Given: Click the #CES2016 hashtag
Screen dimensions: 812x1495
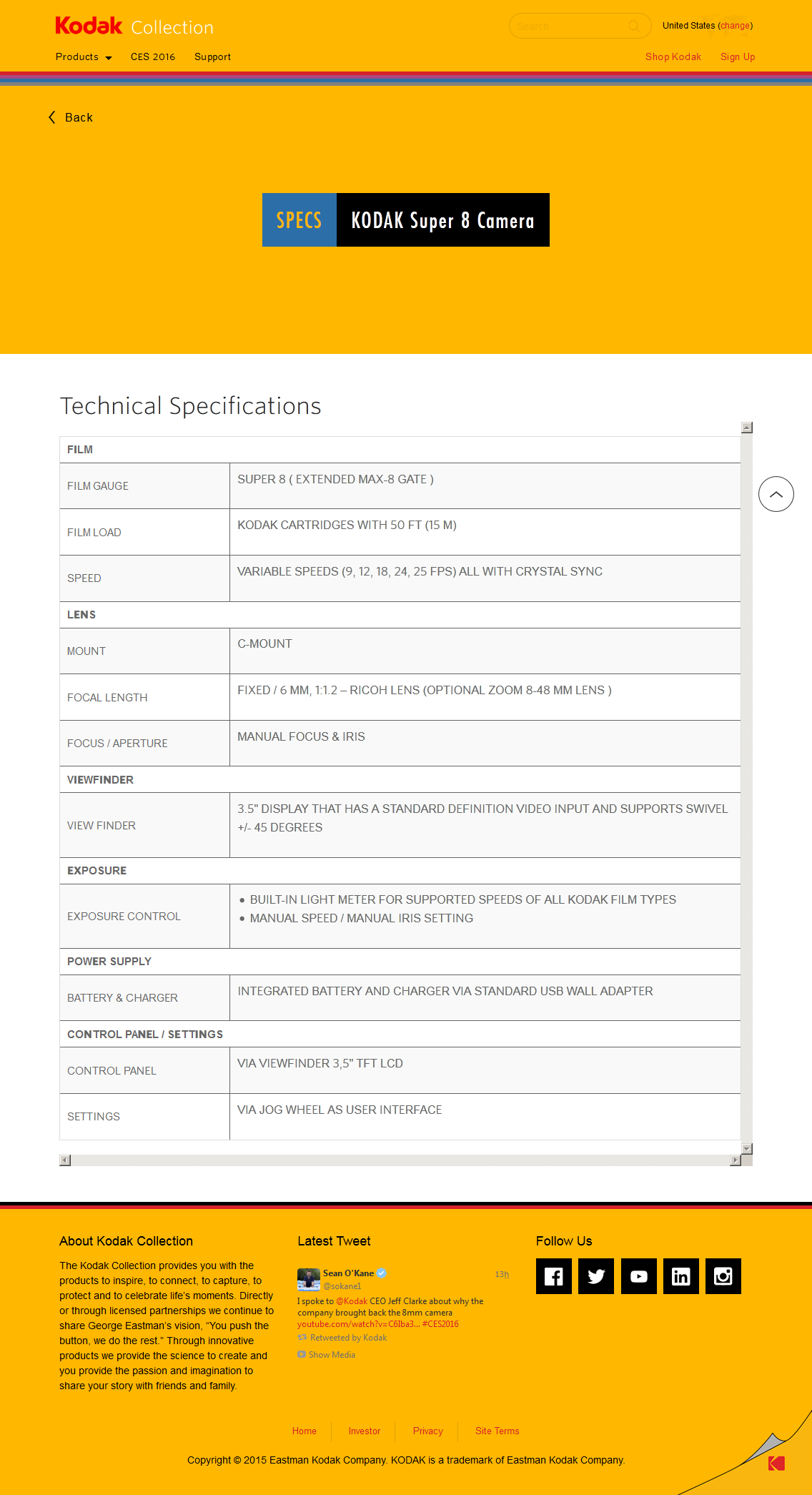Looking at the screenshot, I should [440, 1324].
